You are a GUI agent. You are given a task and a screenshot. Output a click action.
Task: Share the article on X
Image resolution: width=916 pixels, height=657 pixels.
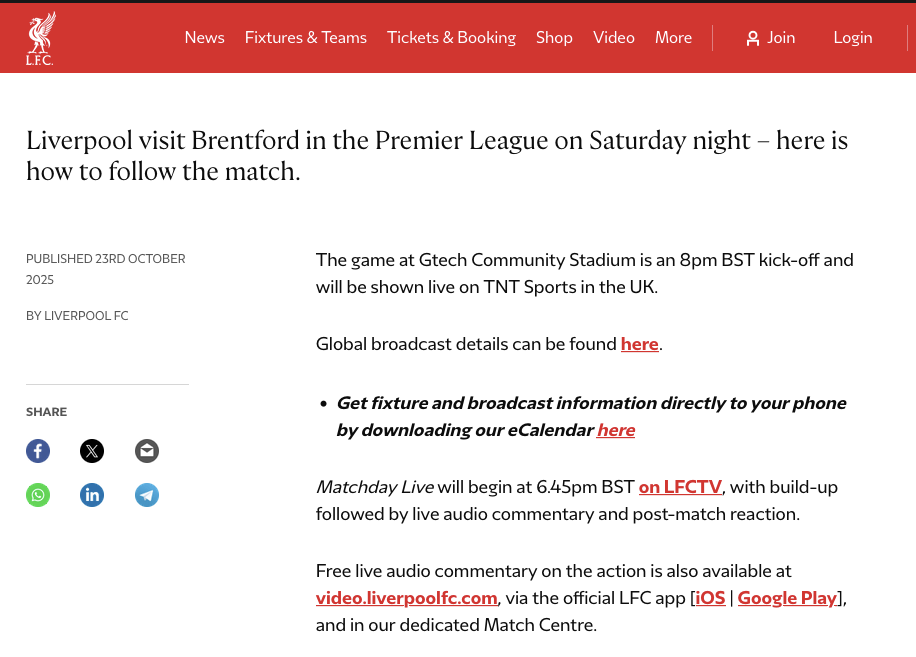pos(92,451)
